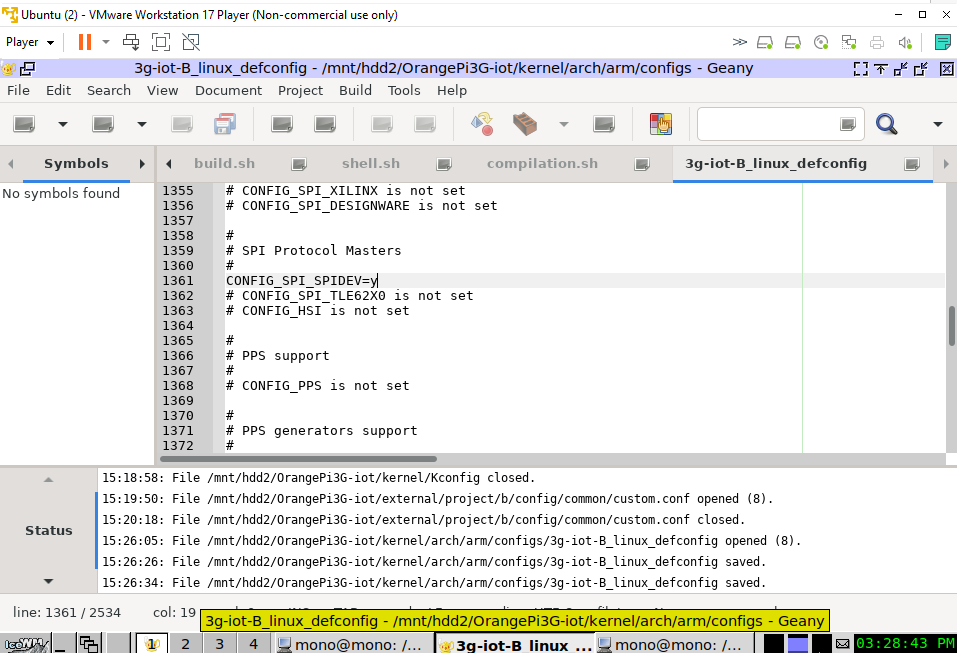Screen dimensions: 957x653
Task: Click the Save All toolbar icon
Action: coord(225,124)
